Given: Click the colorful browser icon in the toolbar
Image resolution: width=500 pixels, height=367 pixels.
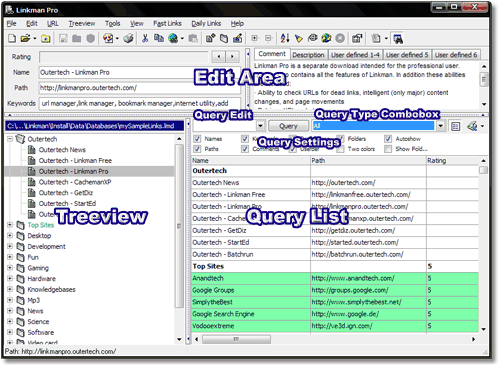Looking at the screenshot, I should click(x=108, y=39).
